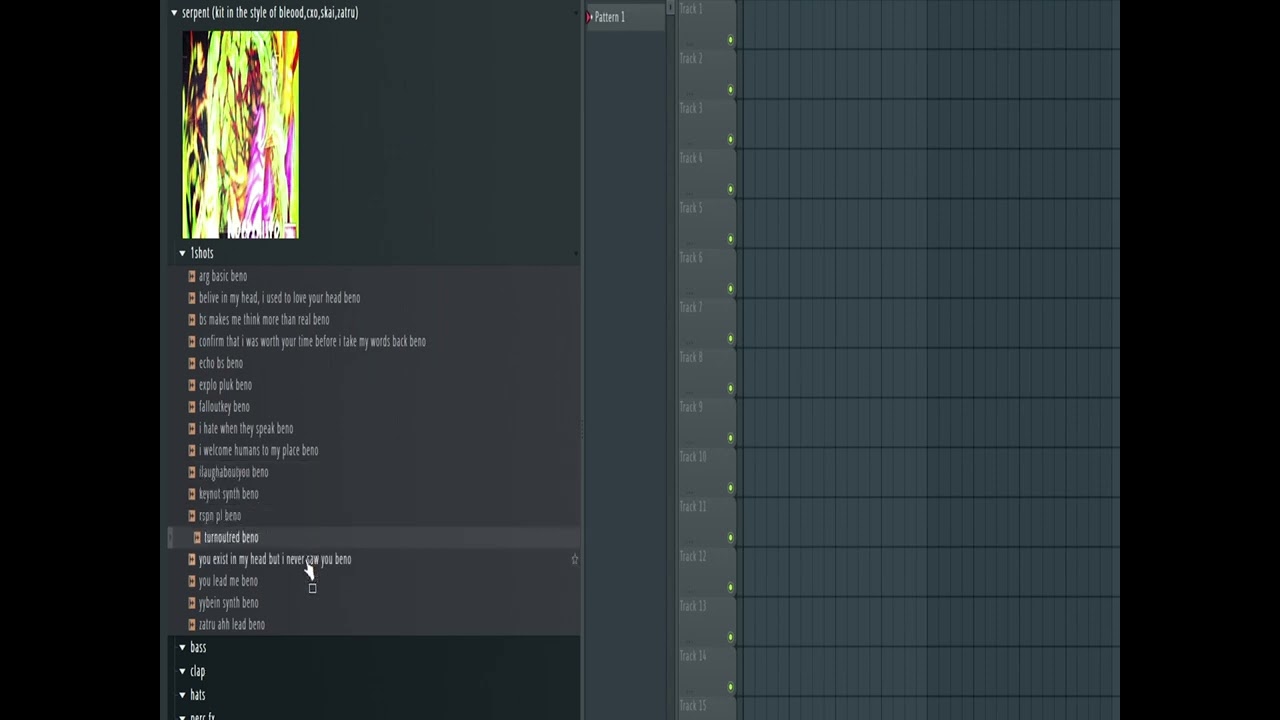The width and height of the screenshot is (1280, 720).
Task: Click sample icon beside echo bs beno
Action: 192,363
